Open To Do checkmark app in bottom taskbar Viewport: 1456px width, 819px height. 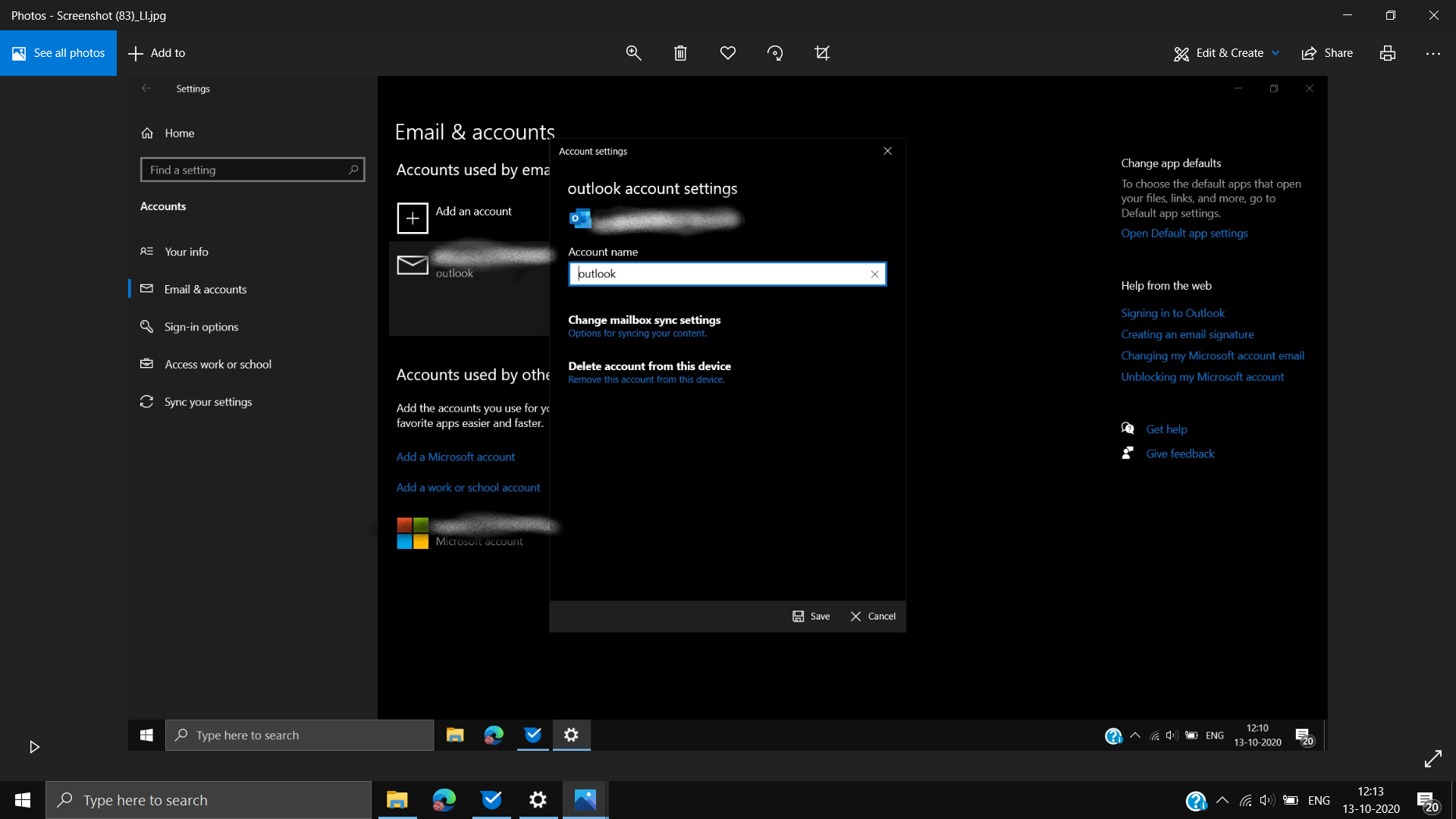tap(491, 800)
